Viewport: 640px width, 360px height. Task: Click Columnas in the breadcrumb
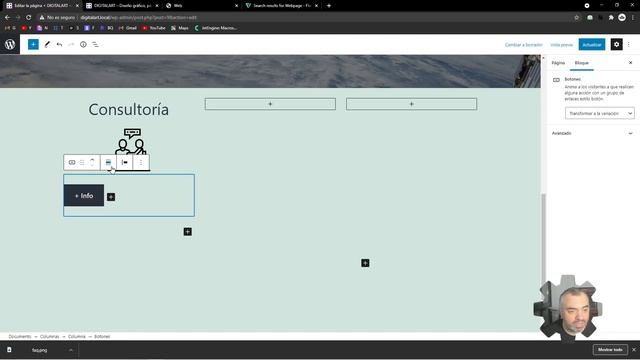[x=49, y=337]
